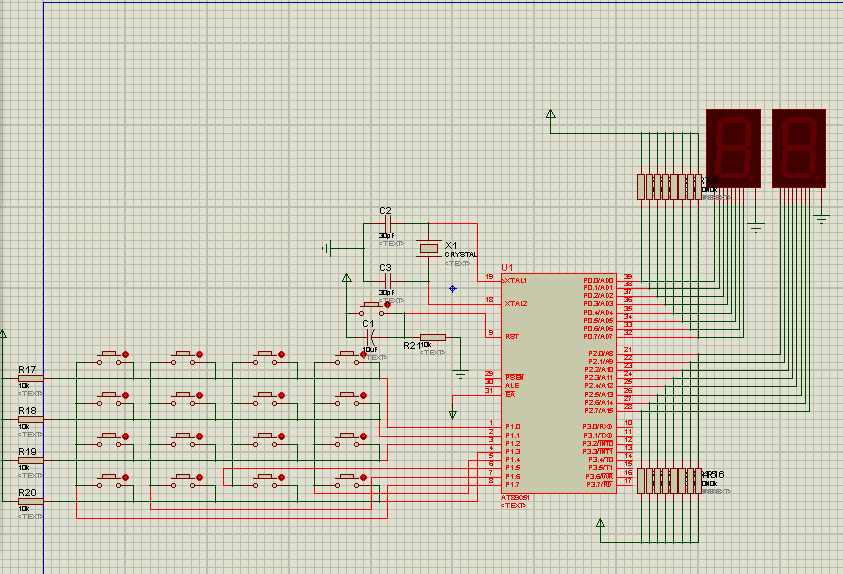Click the P1.7 pin label on U1

pyautogui.click(x=512, y=485)
